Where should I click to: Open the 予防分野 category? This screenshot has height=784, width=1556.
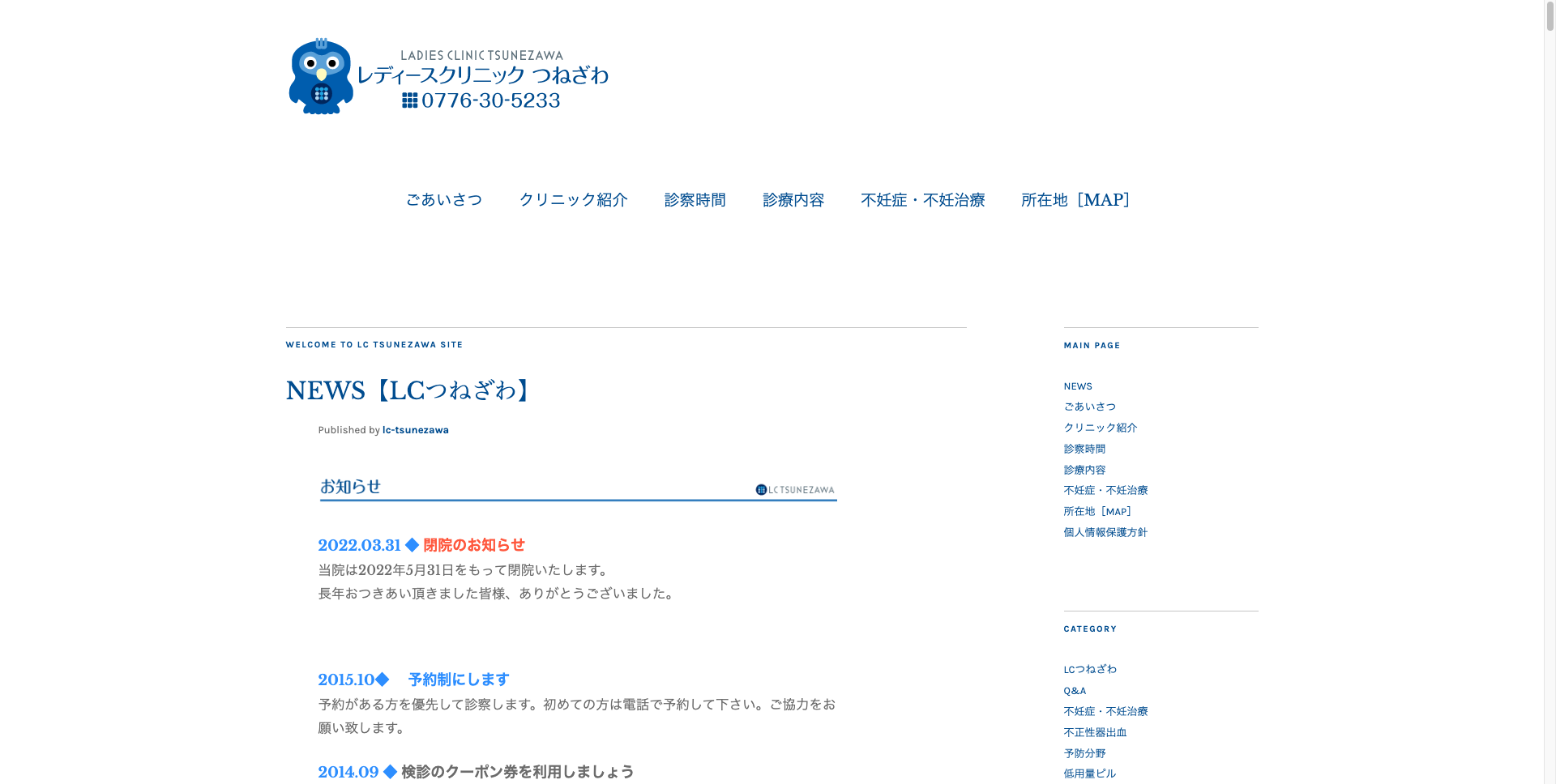(x=1084, y=753)
